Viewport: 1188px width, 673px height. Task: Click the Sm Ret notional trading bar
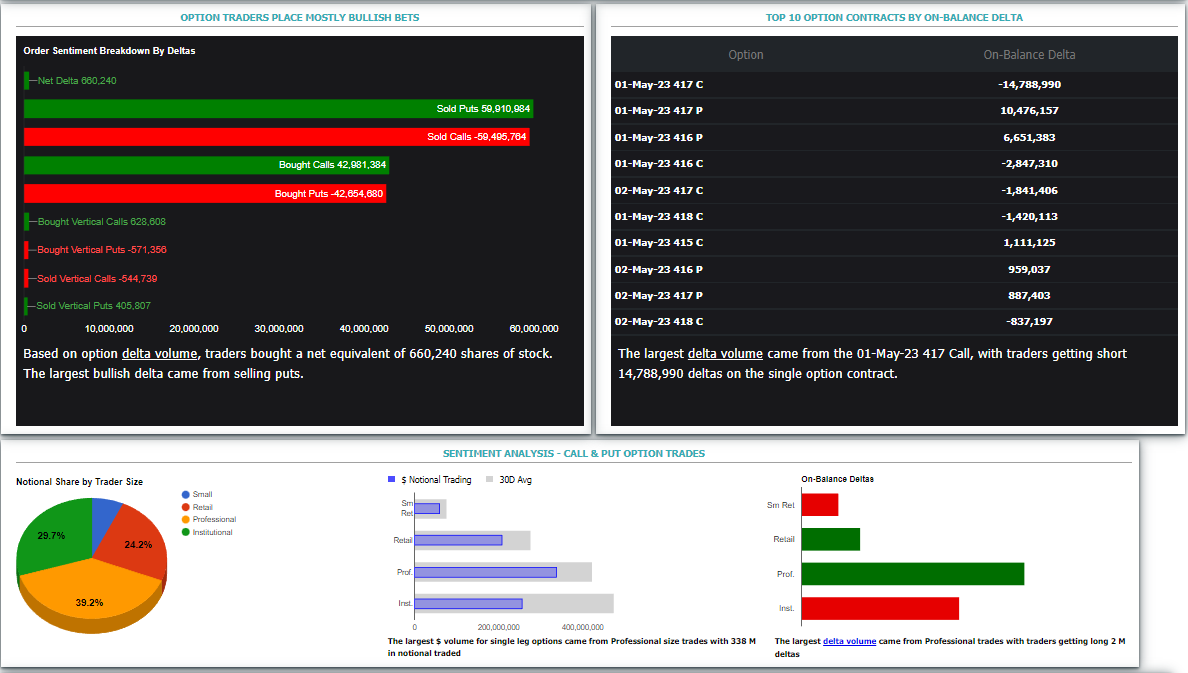click(427, 509)
